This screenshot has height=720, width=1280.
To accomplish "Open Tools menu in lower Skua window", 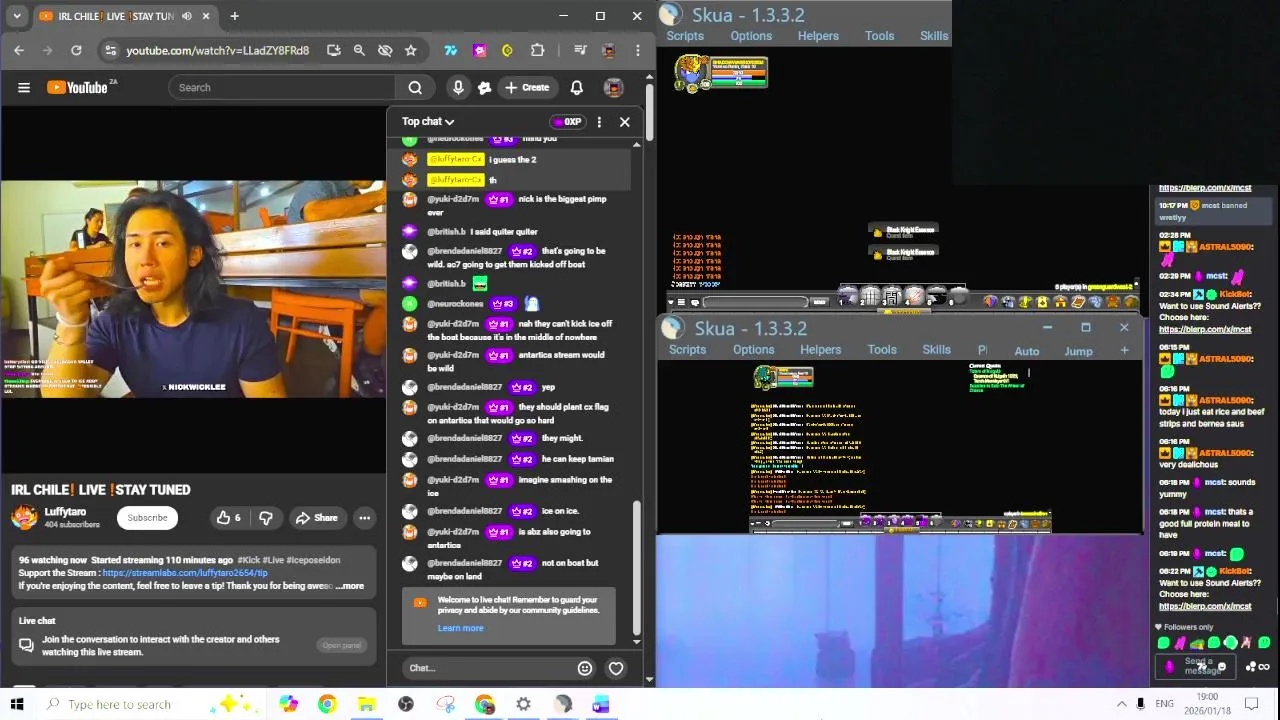I will pos(882,350).
